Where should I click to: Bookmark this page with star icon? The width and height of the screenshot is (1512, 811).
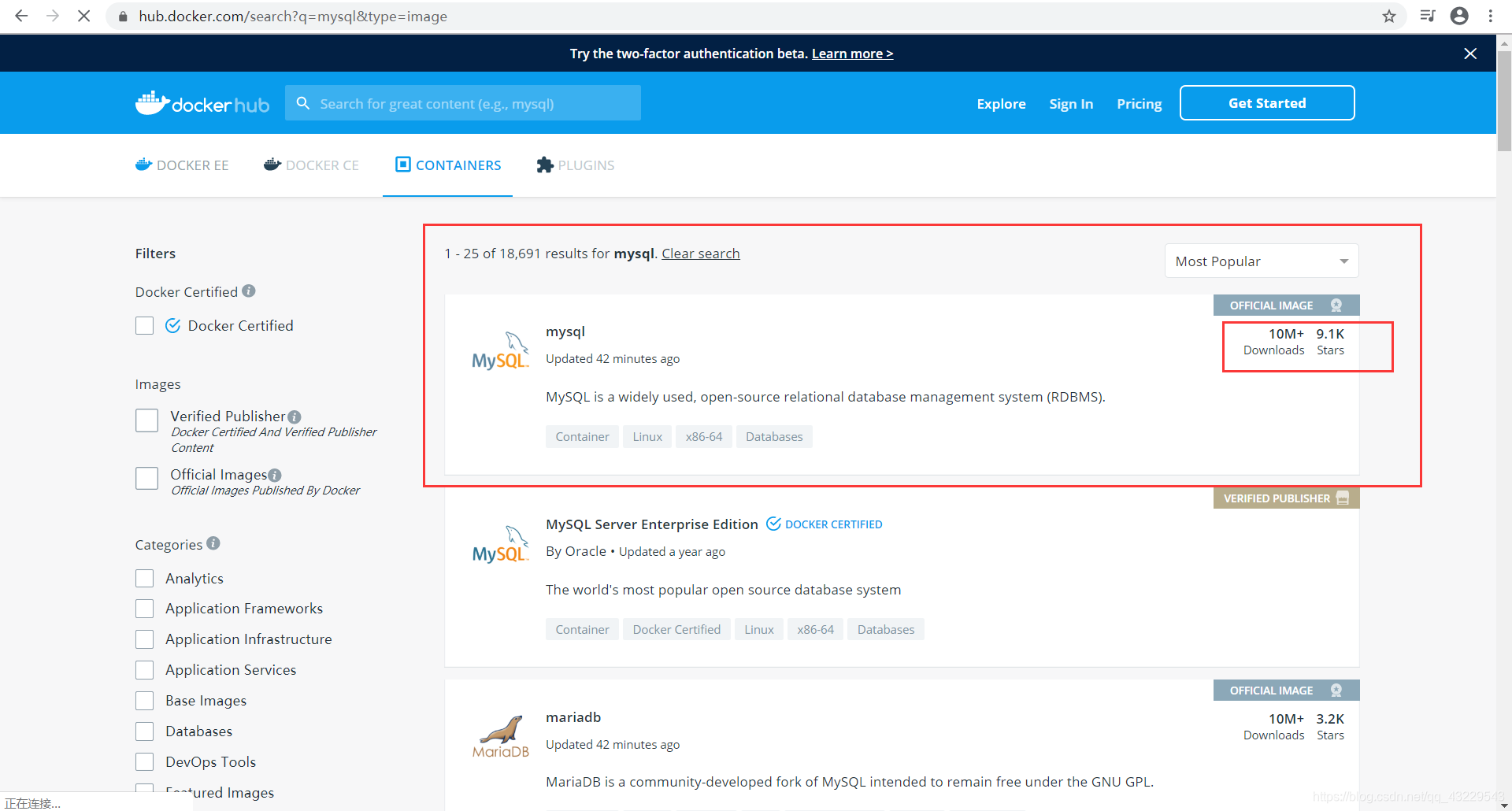pyautogui.click(x=1389, y=16)
